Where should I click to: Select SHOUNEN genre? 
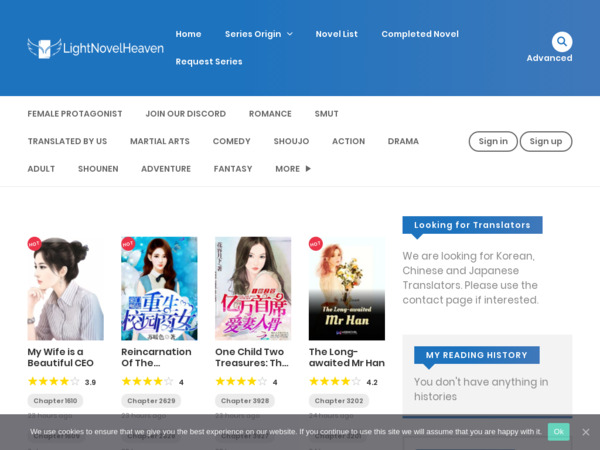(98, 169)
